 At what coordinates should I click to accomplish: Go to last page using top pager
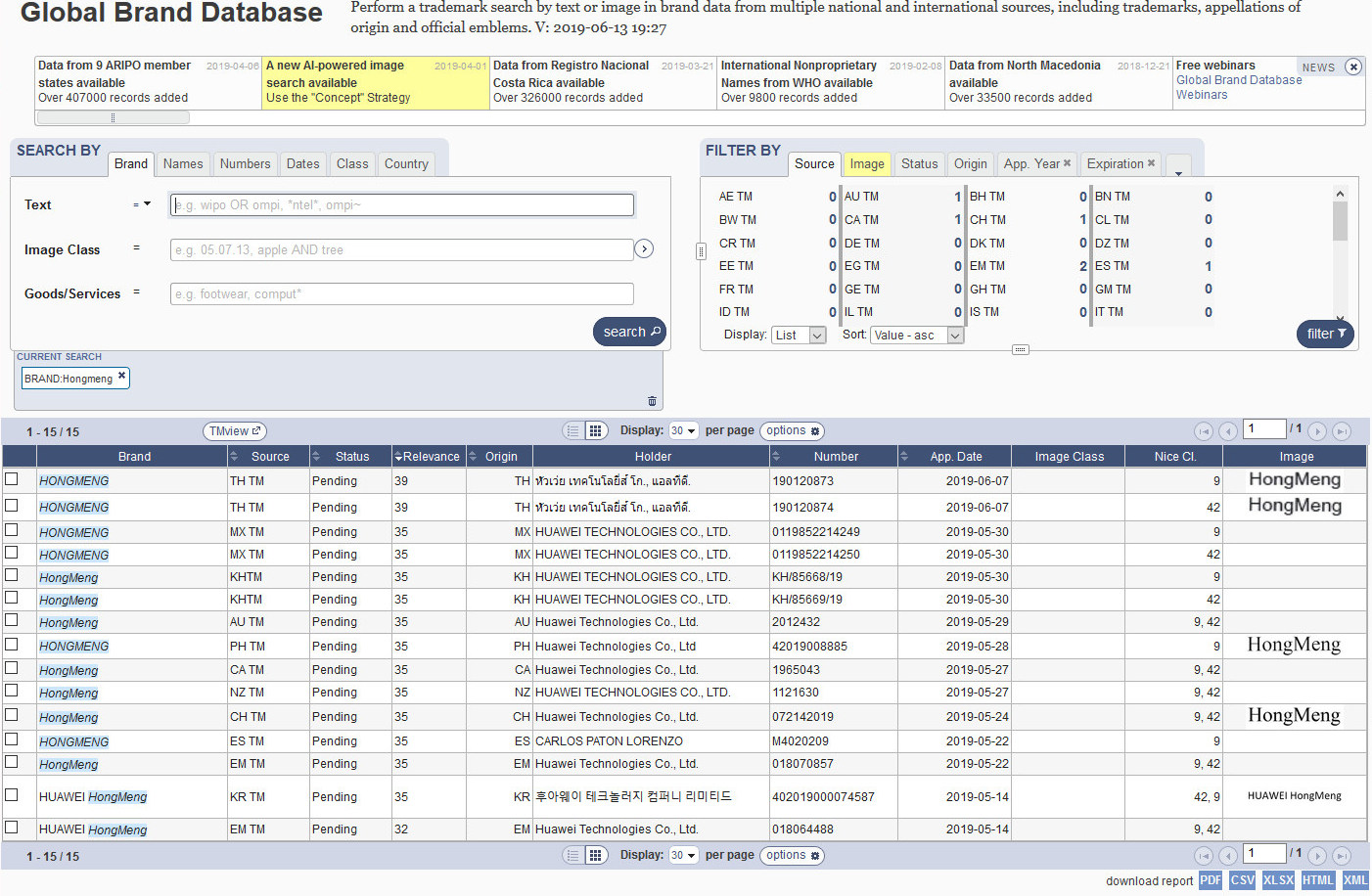coord(1342,430)
